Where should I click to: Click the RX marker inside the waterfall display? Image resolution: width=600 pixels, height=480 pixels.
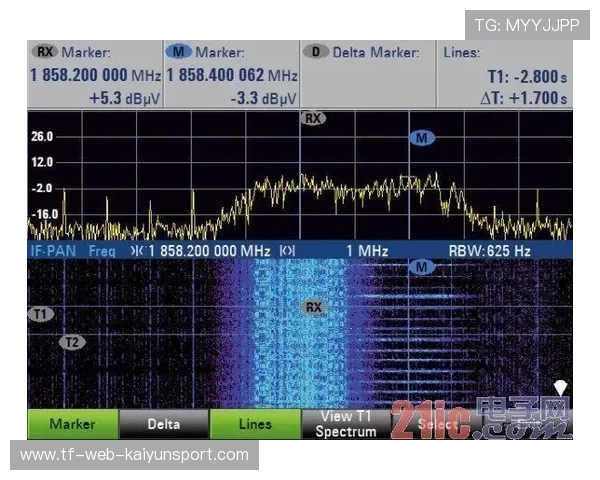313,307
